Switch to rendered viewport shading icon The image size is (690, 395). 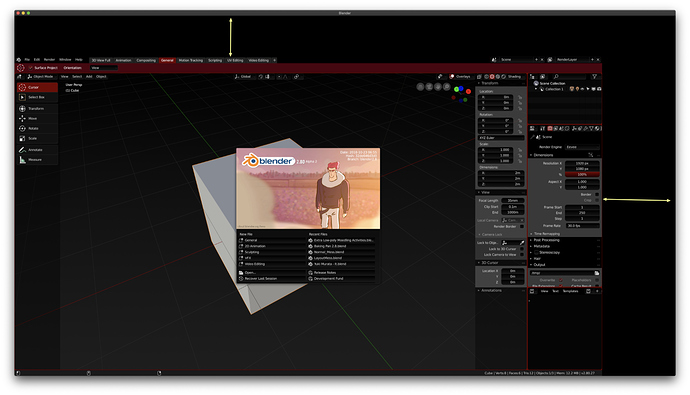click(x=503, y=77)
